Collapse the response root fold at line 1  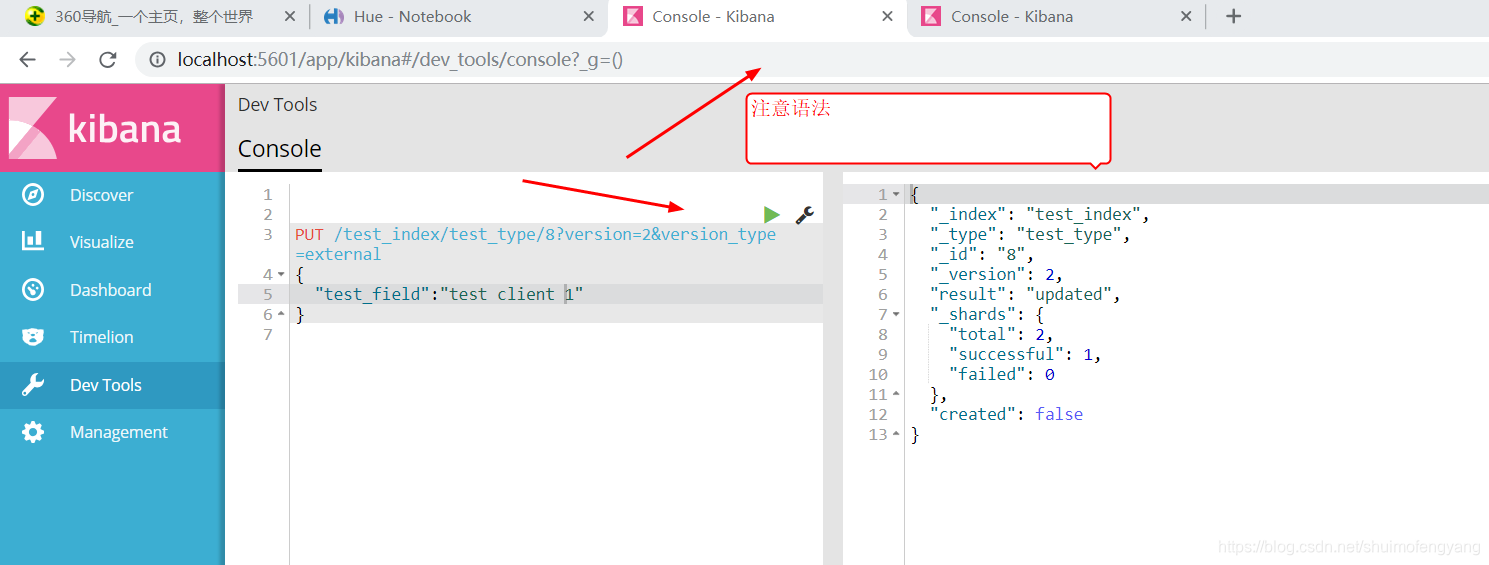[896, 194]
